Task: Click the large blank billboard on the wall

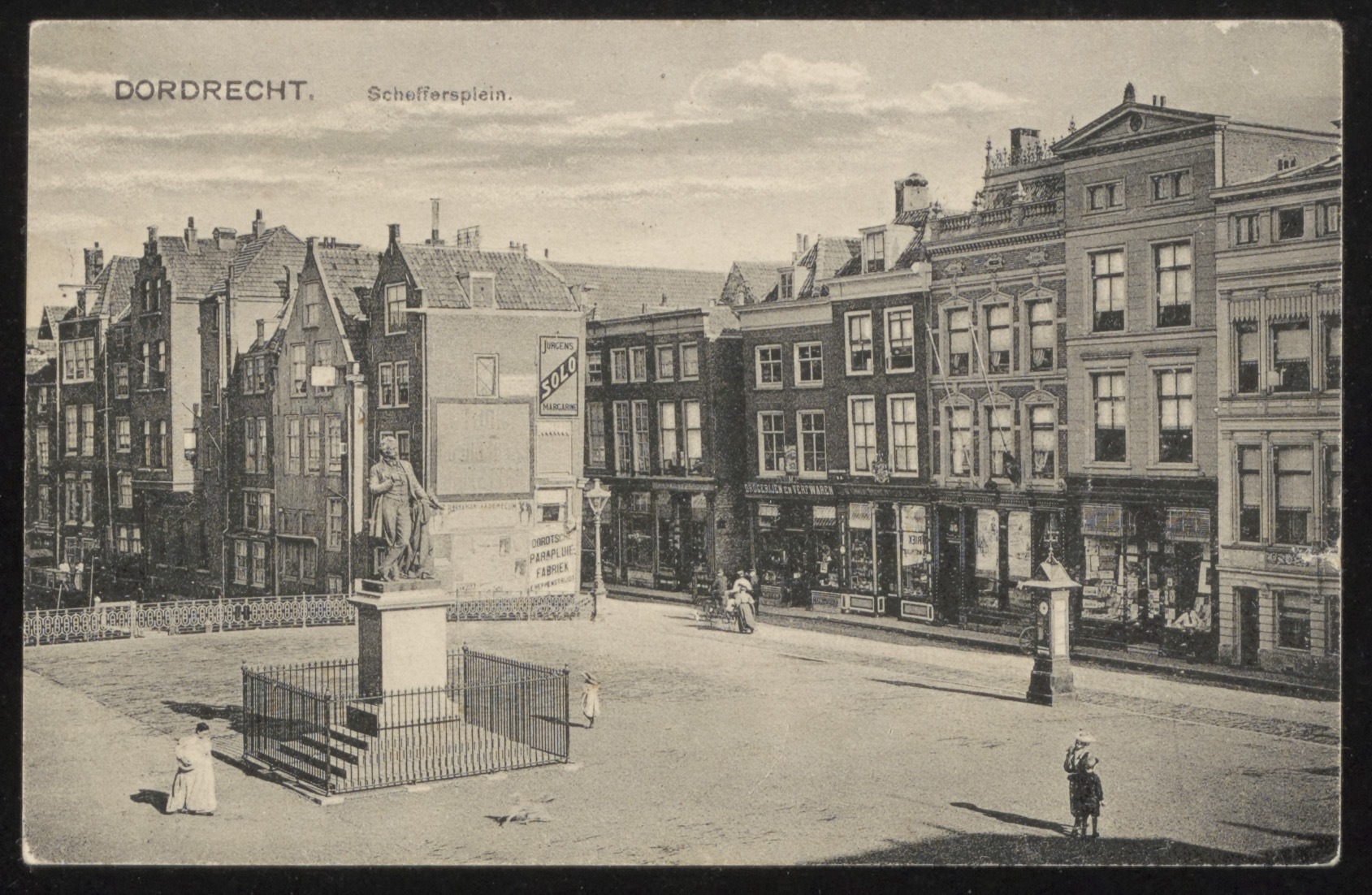Action: 483,448
